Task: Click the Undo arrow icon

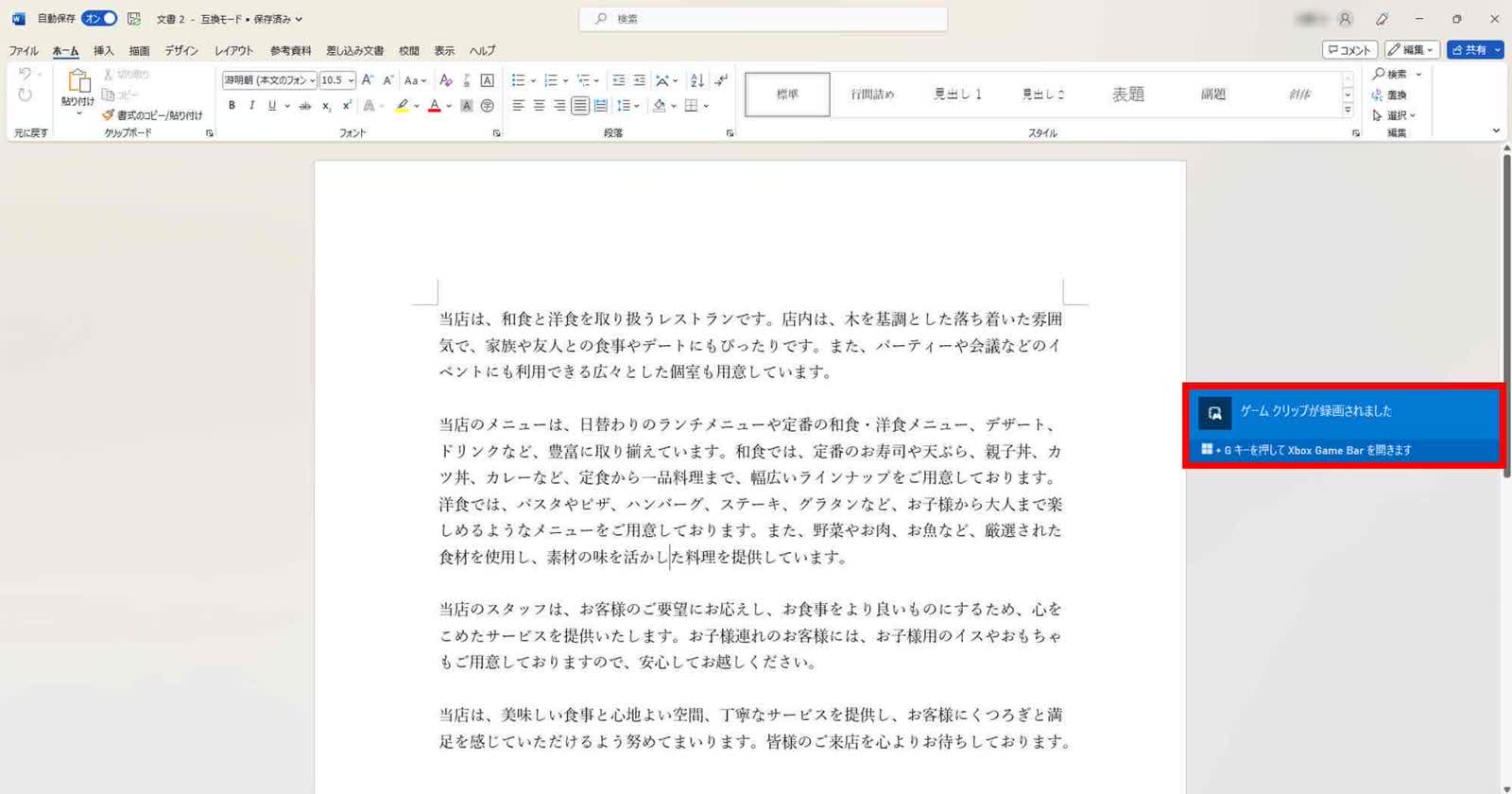Action: click(x=25, y=74)
